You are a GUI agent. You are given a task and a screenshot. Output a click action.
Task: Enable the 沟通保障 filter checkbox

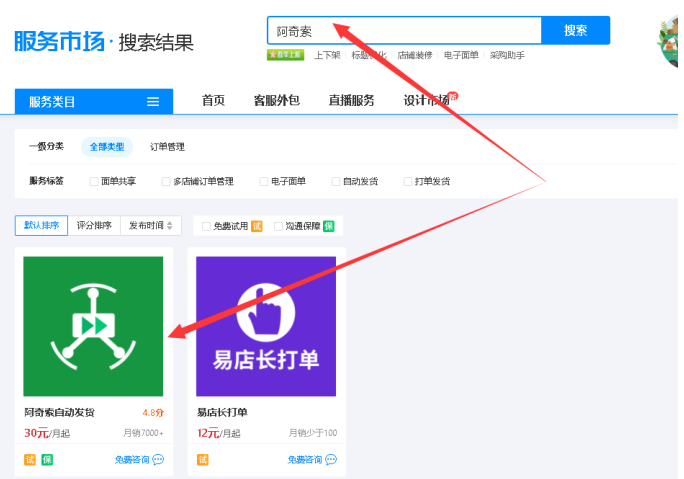[278, 226]
